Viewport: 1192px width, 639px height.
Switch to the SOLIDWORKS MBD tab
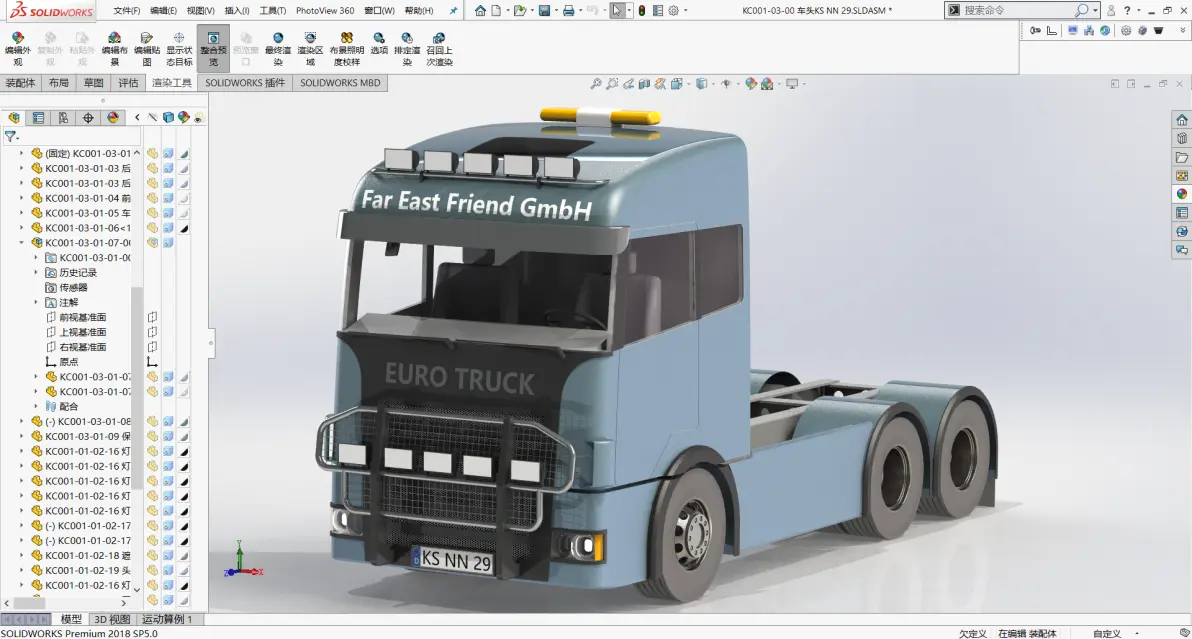[340, 83]
